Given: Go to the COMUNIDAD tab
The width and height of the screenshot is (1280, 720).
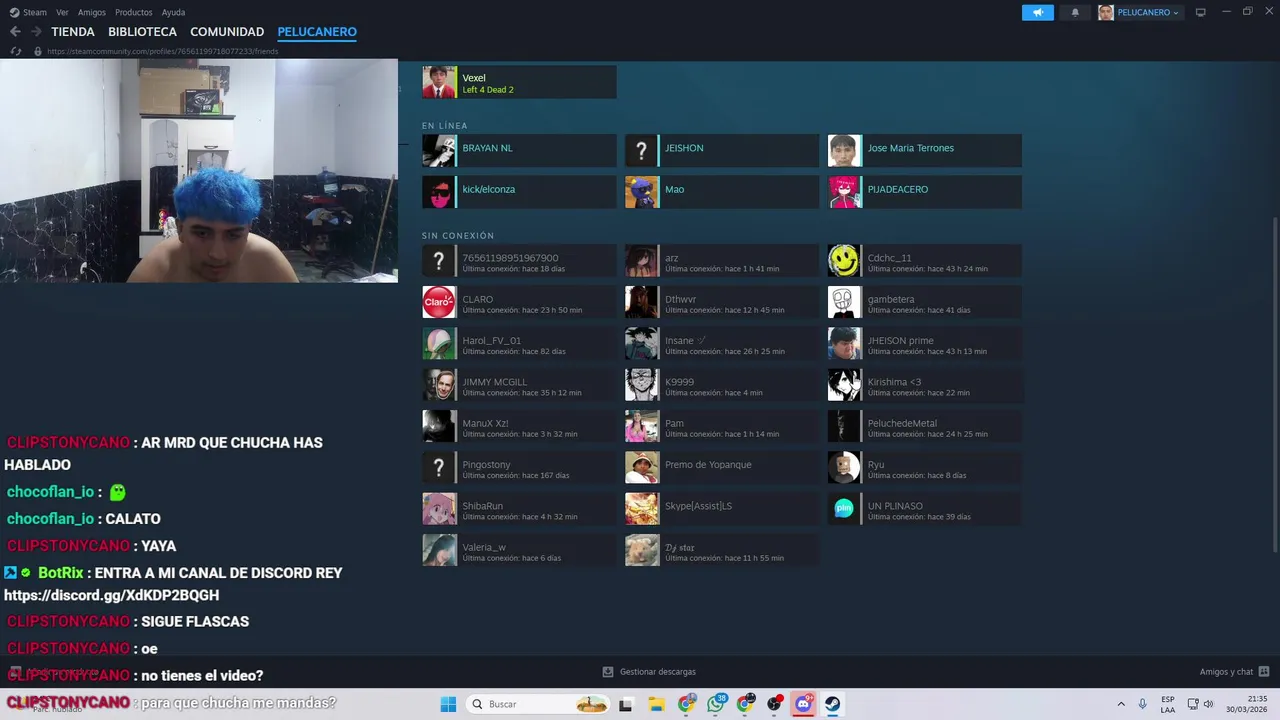Looking at the screenshot, I should 227,32.
